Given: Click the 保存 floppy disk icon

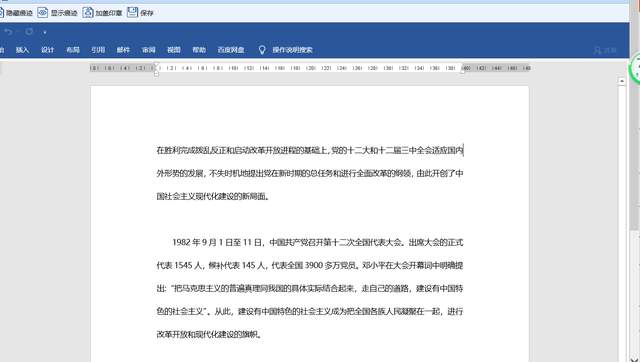Looking at the screenshot, I should coord(132,12).
